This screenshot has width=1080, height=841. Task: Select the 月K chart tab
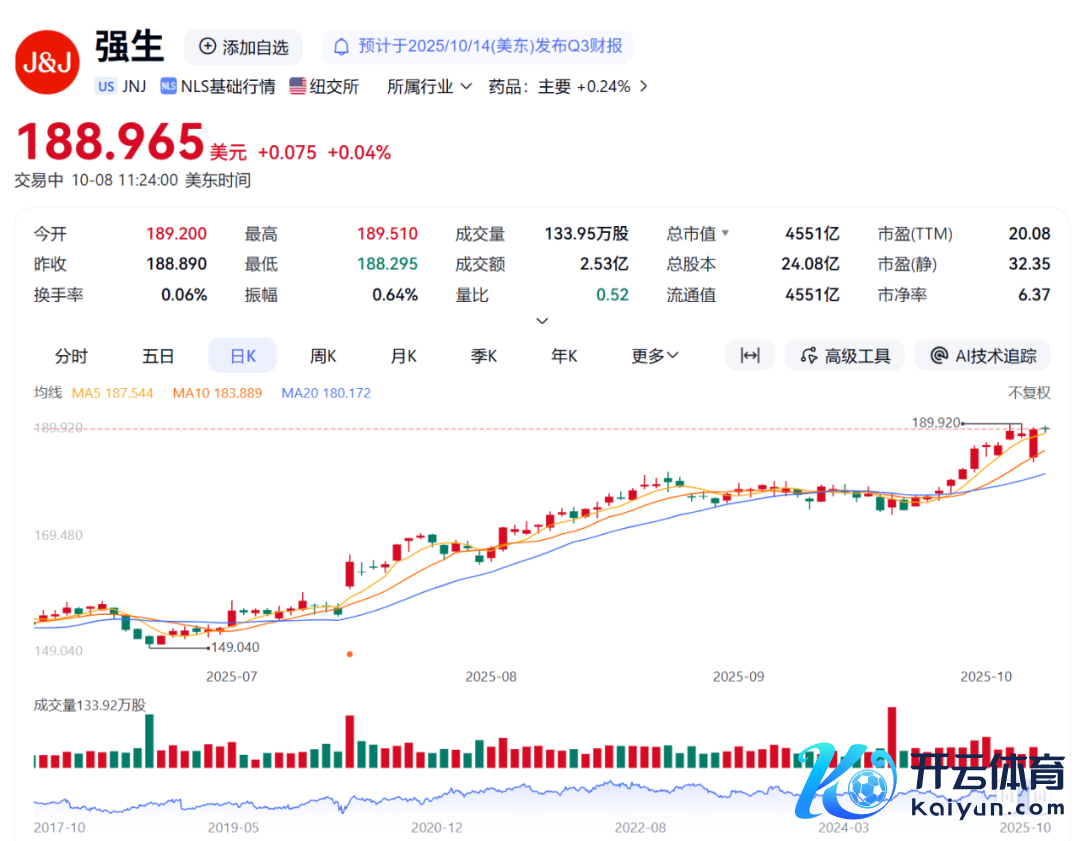[403, 356]
